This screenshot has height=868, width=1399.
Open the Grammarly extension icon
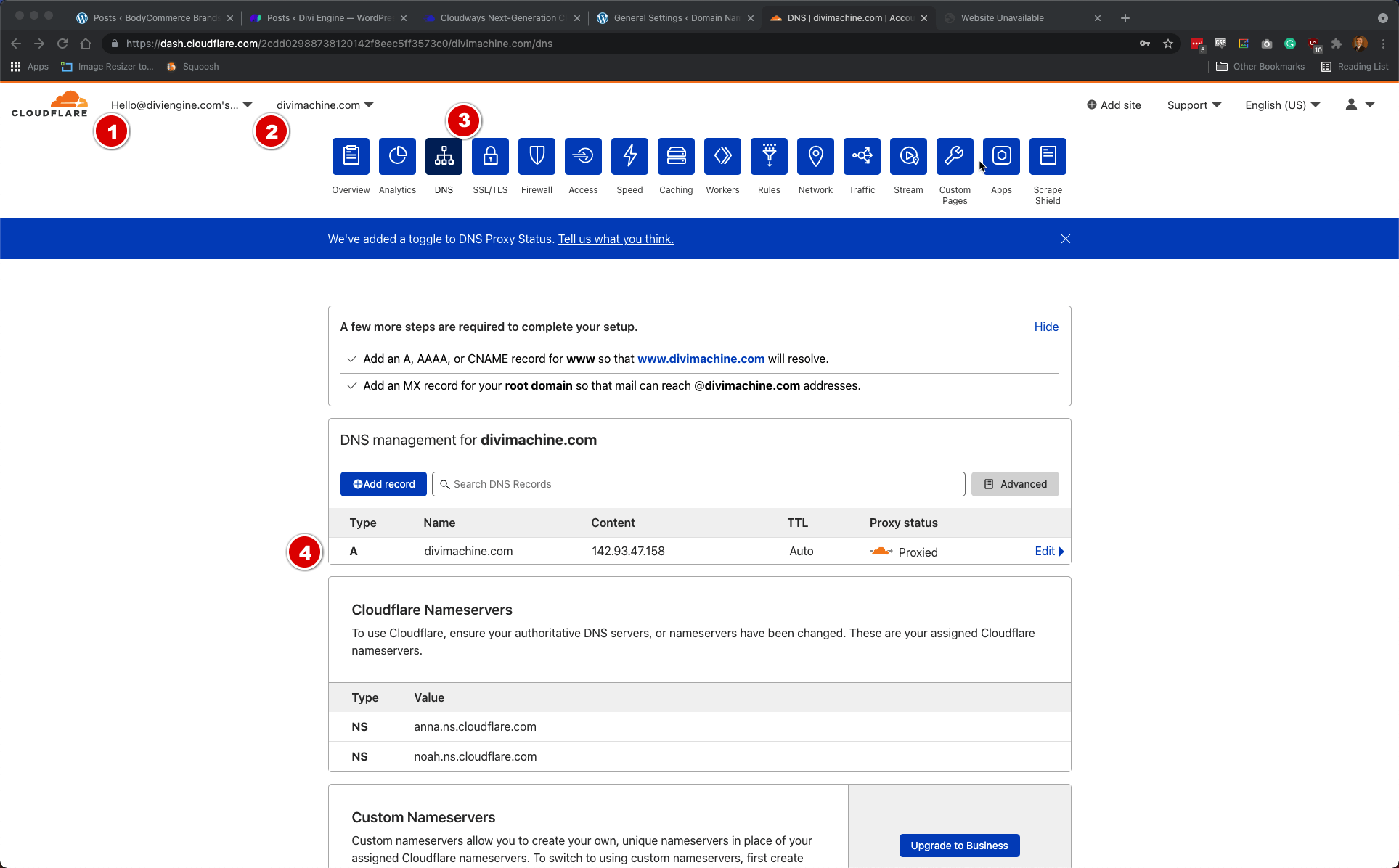click(x=1290, y=44)
